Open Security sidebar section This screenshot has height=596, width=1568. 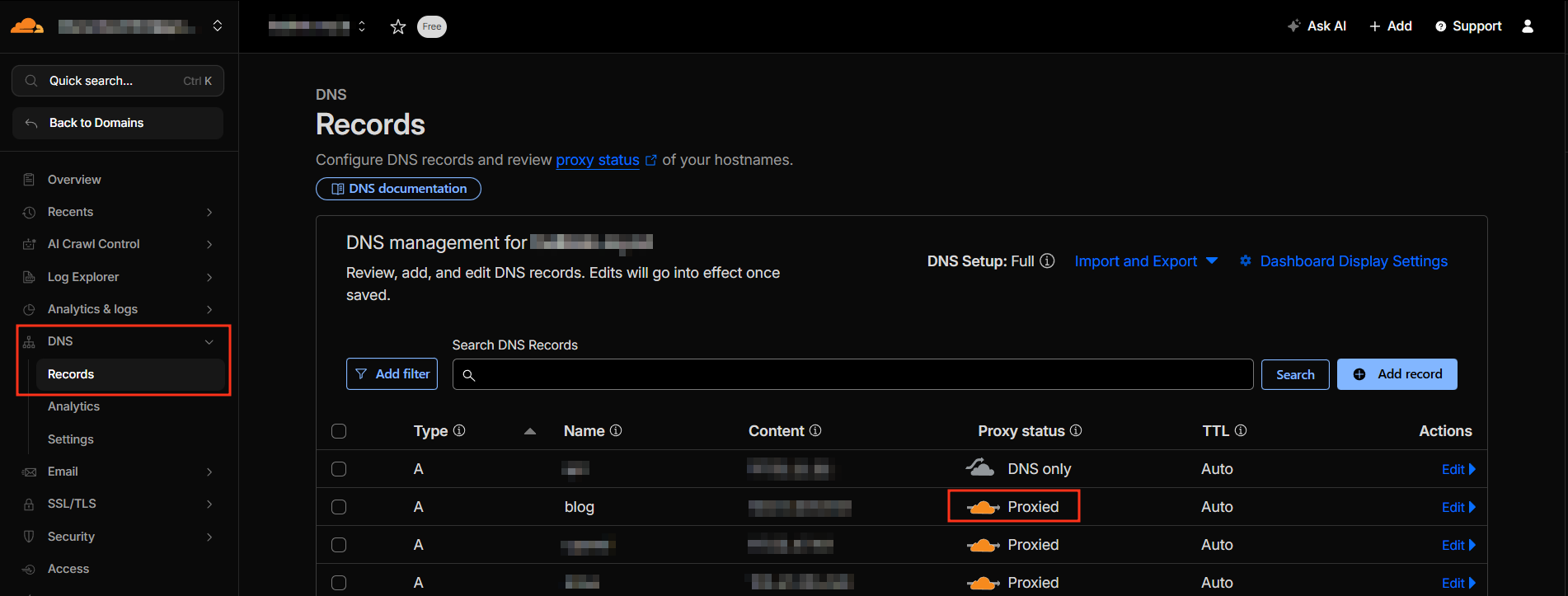[71, 537]
